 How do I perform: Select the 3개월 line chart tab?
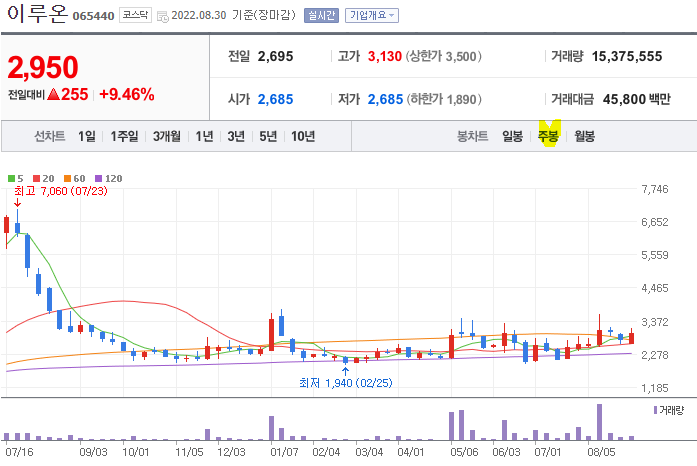tap(167, 136)
